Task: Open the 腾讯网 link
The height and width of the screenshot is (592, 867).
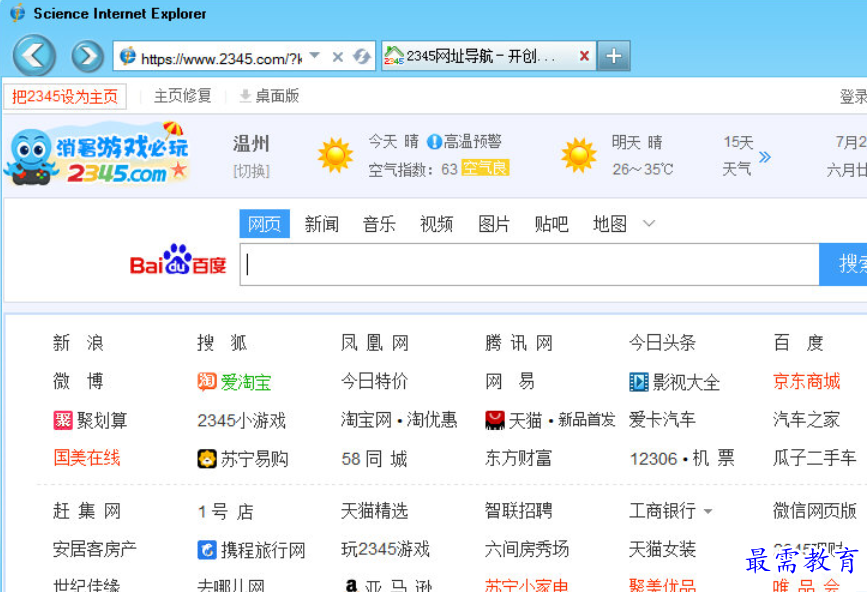Action: tap(519, 343)
